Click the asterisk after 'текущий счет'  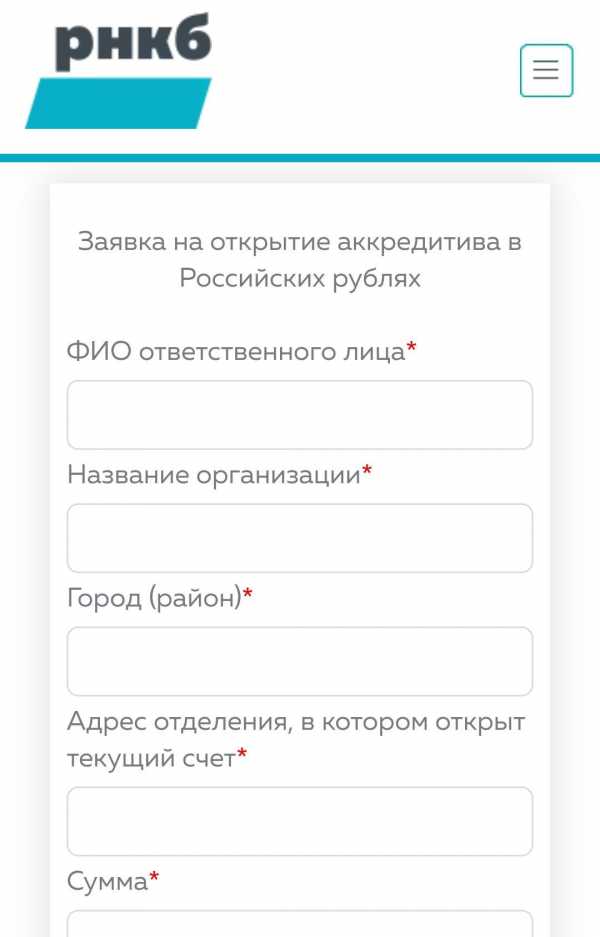(x=242, y=756)
